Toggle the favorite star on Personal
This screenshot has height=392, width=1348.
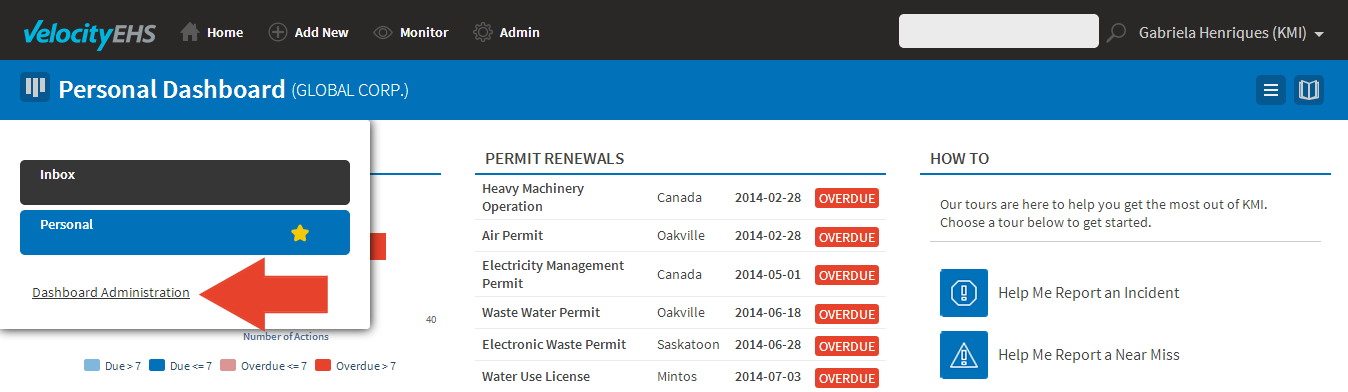click(x=300, y=233)
